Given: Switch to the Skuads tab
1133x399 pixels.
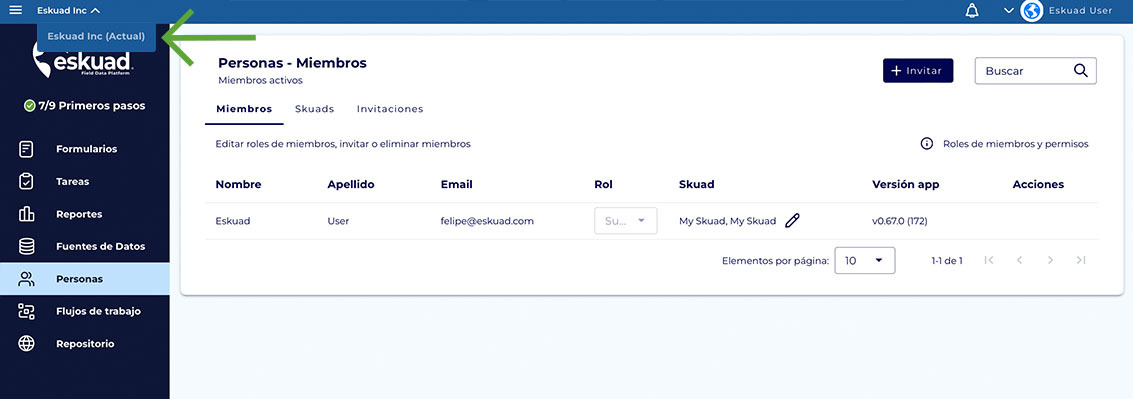Looking at the screenshot, I should [314, 109].
